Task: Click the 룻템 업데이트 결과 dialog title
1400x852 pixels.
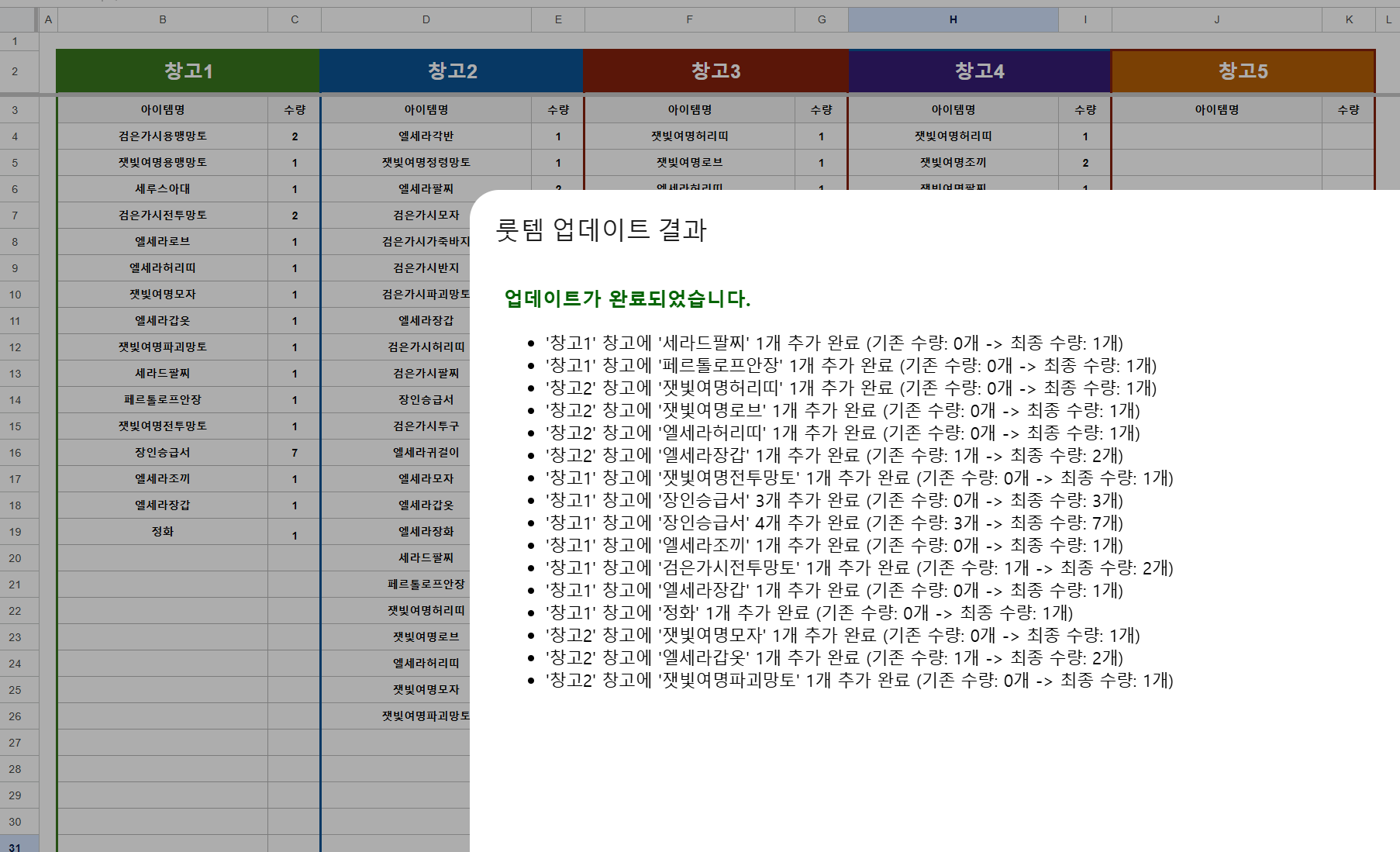Action: pyautogui.click(x=601, y=230)
